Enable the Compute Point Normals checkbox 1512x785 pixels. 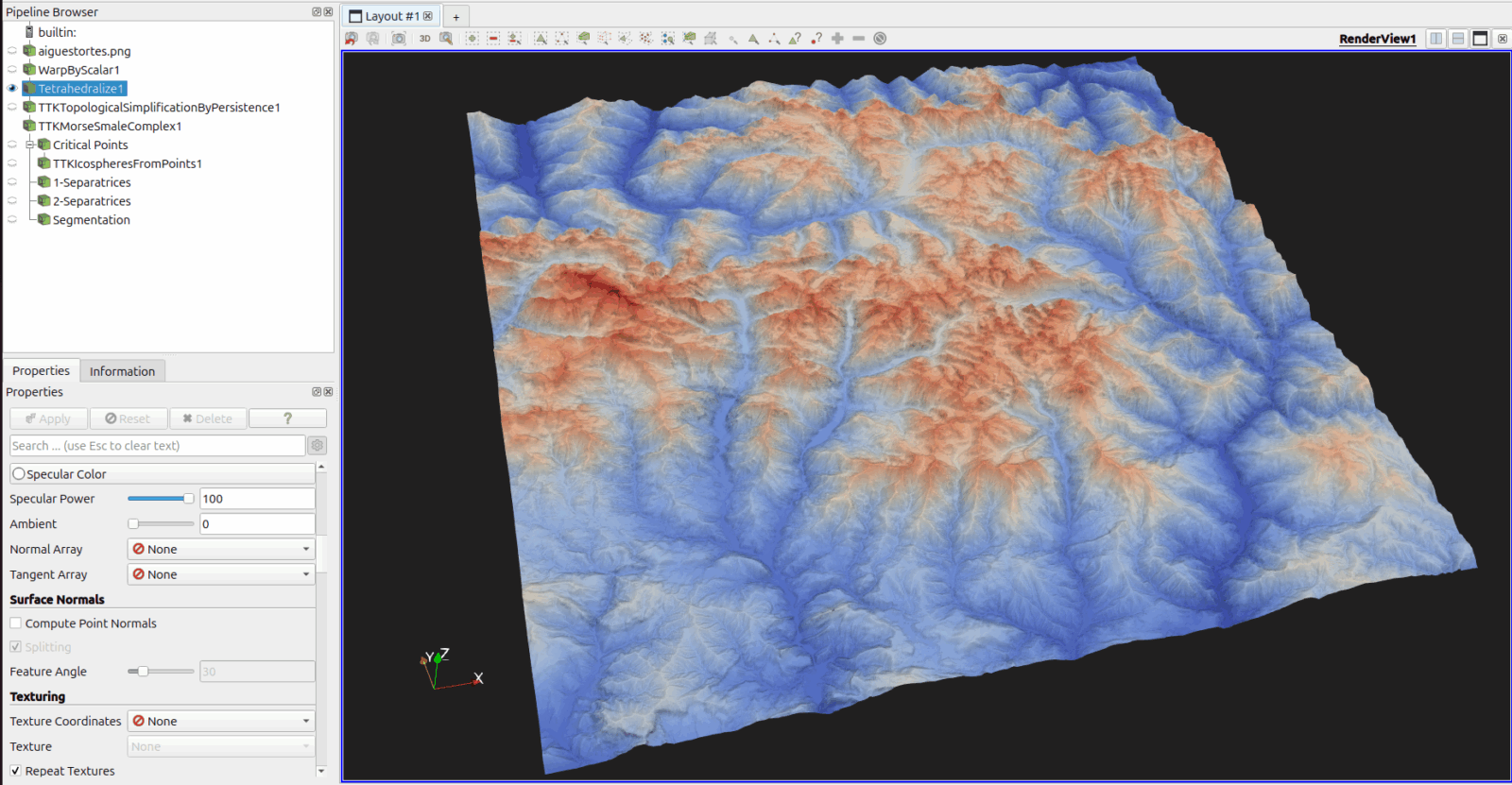[16, 623]
